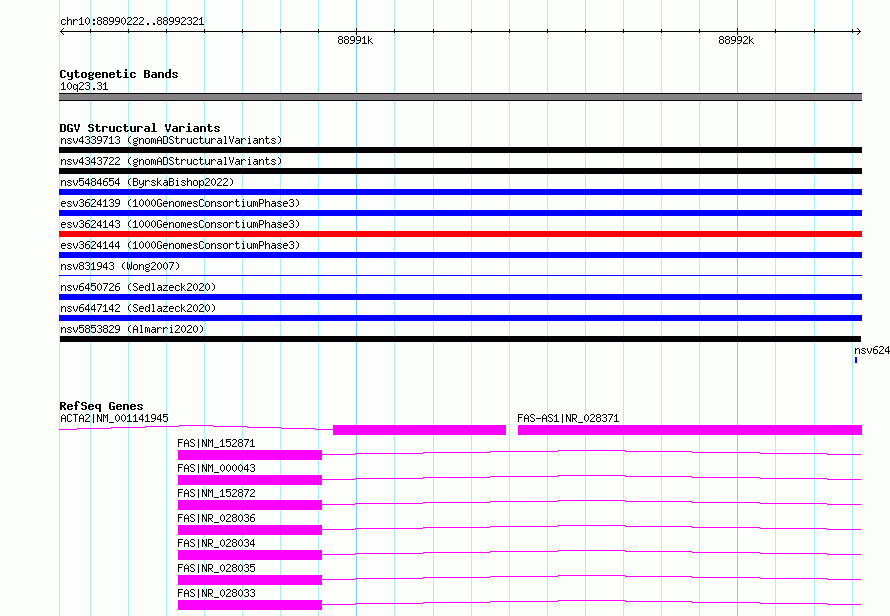Click the FAS NR_028035 exon block
The height and width of the screenshot is (616, 890).
point(250,580)
